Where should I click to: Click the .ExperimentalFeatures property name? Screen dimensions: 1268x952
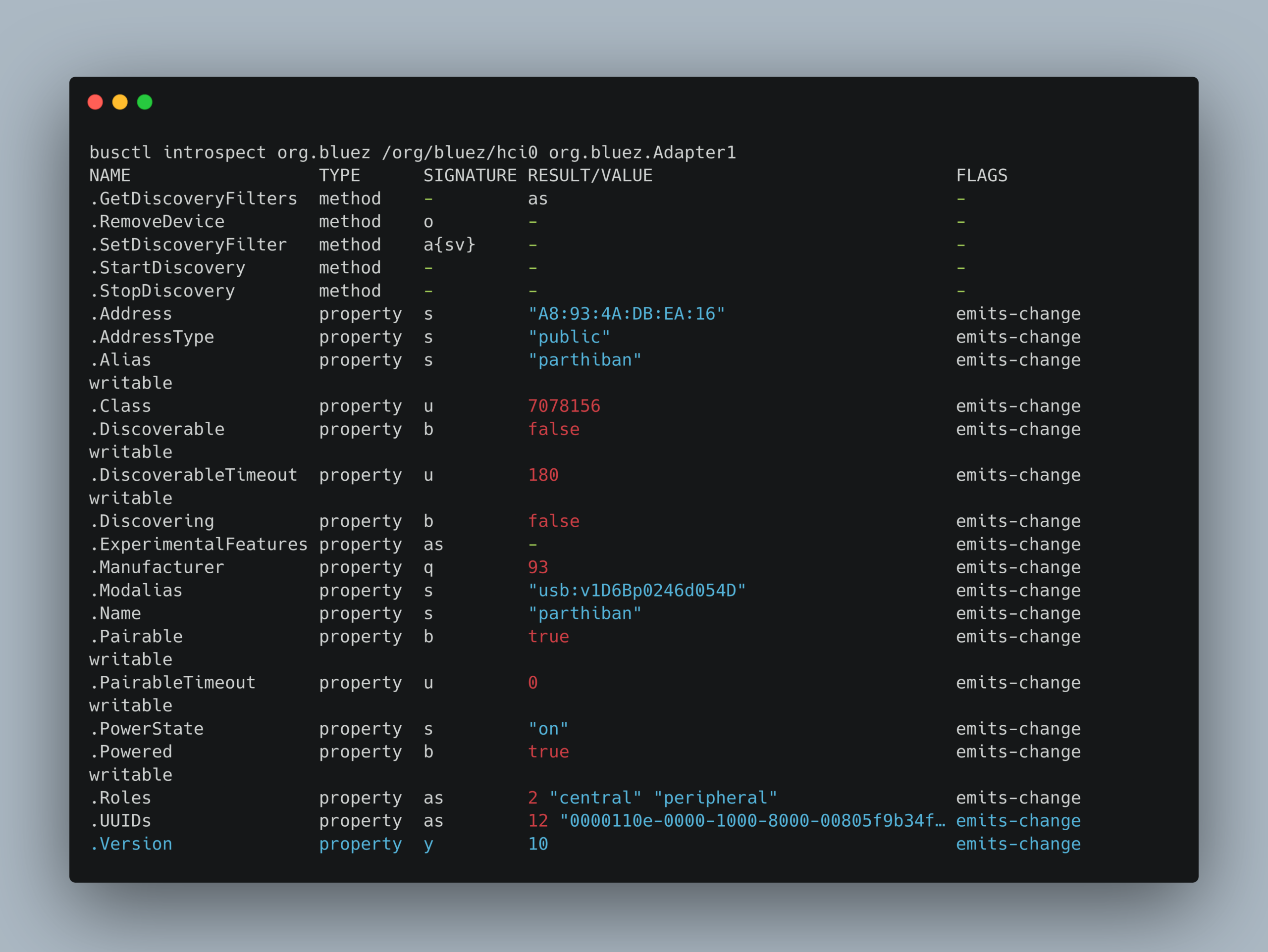click(198, 544)
